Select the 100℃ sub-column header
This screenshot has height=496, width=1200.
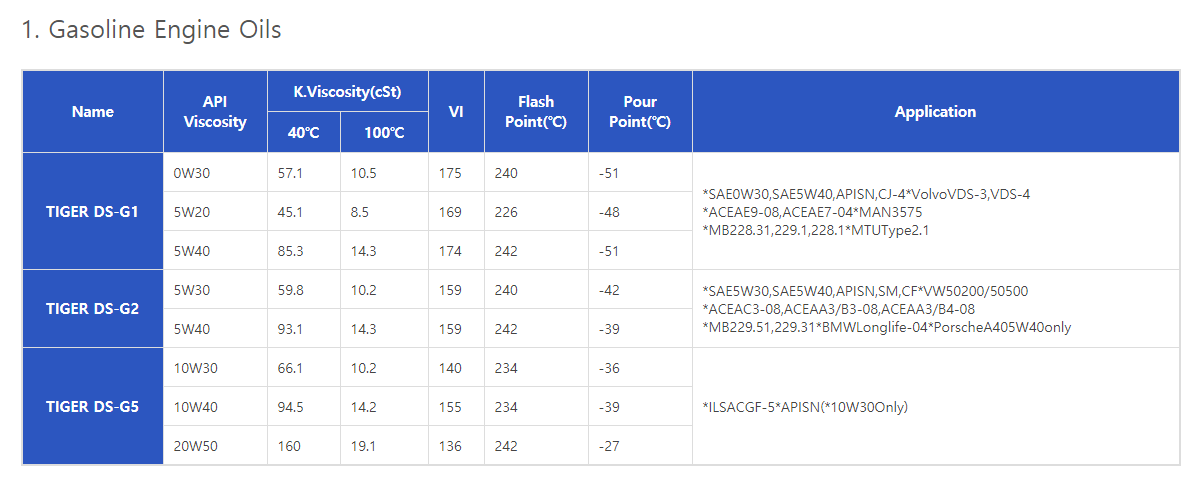384,132
